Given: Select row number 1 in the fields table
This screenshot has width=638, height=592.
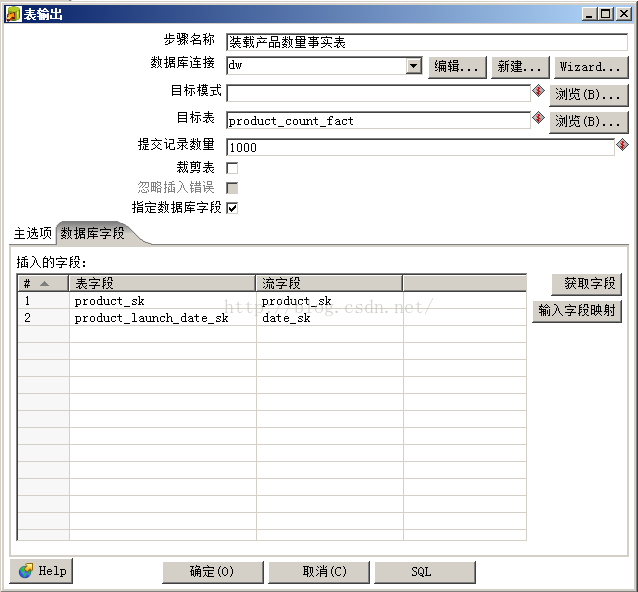Looking at the screenshot, I should pos(44,301).
